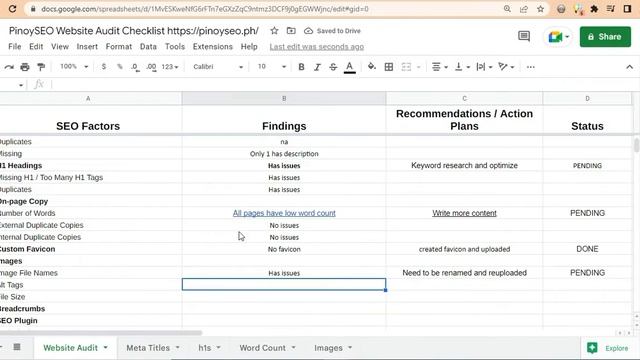This screenshot has width=640, height=360.
Task: Open the File menu
Action: pyautogui.click(x=15, y=47)
